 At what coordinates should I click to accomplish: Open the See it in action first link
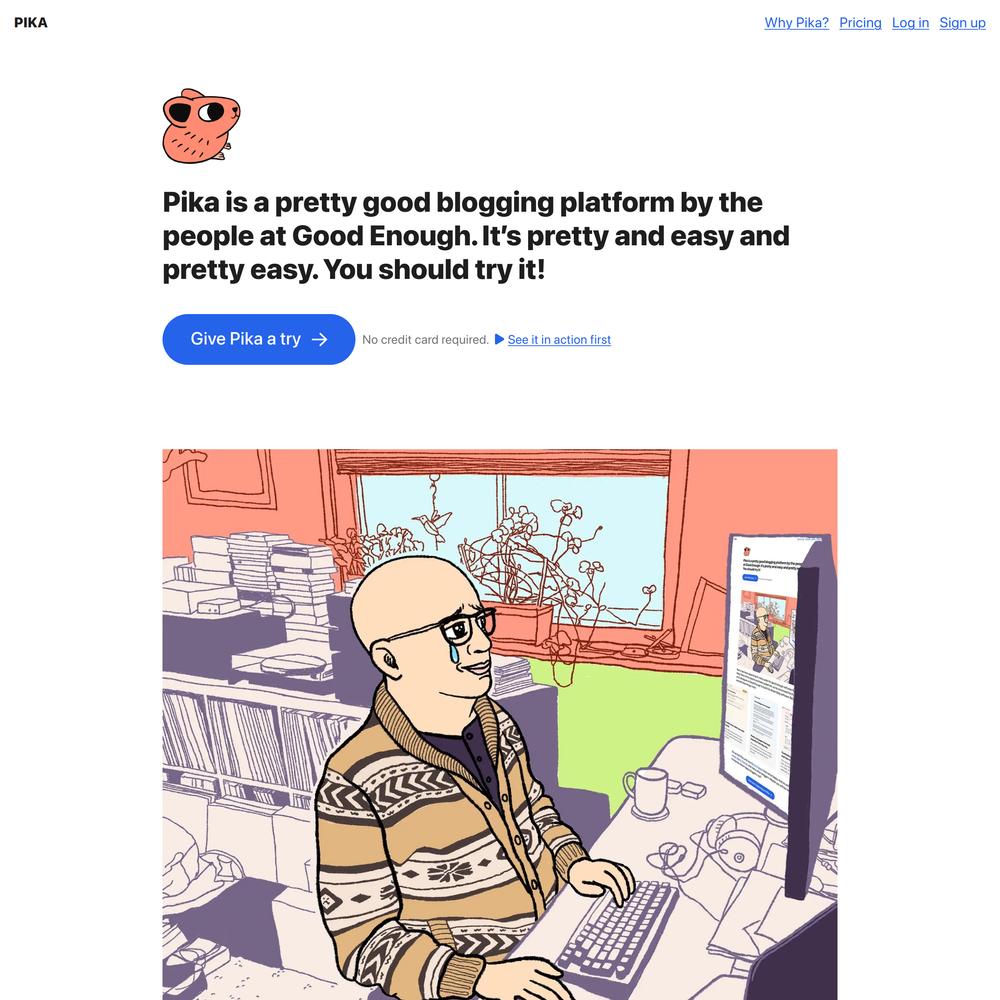click(x=559, y=340)
